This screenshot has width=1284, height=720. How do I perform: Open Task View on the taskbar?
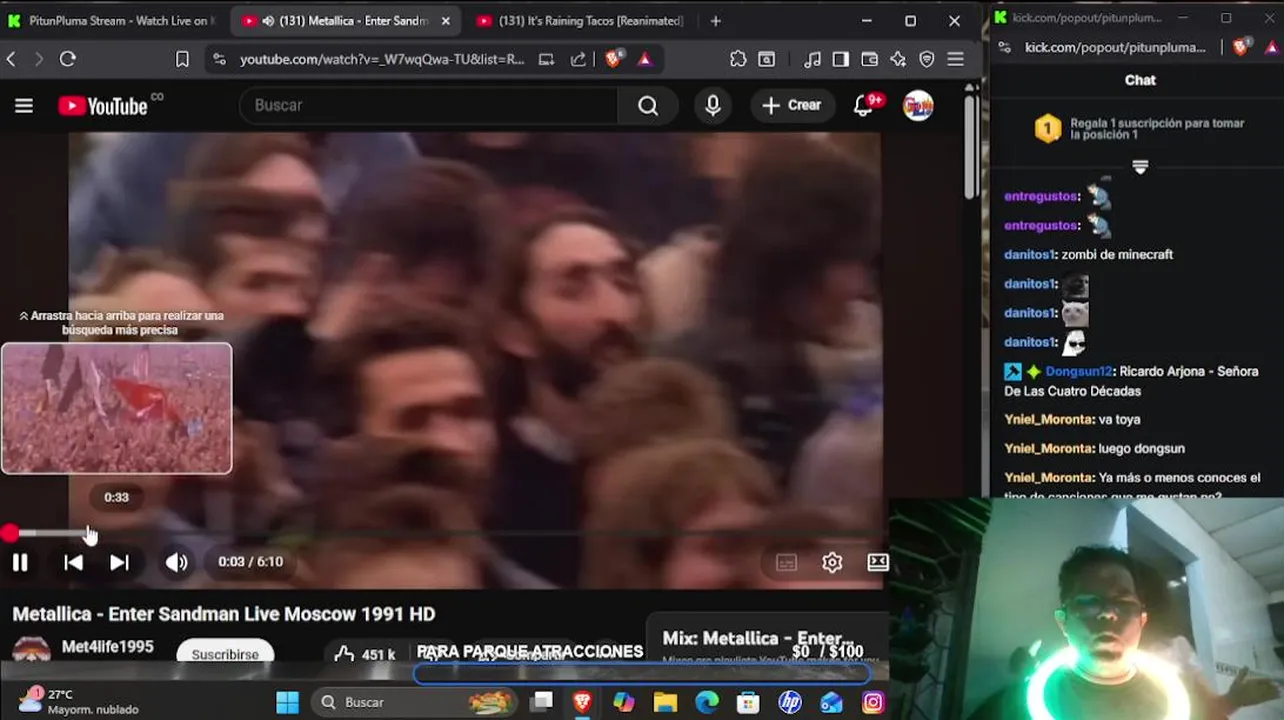click(542, 702)
